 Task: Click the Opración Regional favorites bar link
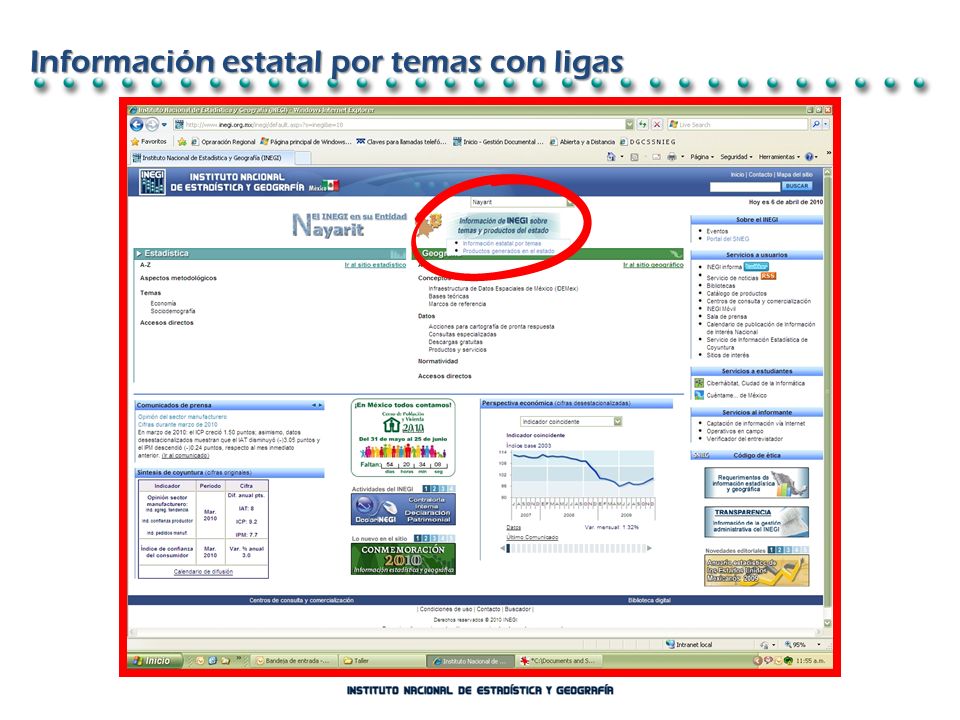(x=223, y=141)
